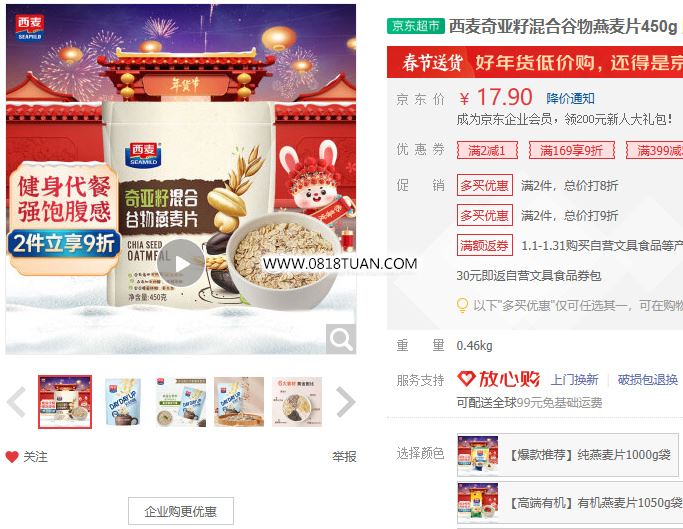Viewport: 683px width, 529px height.
Task: Click the magnifier zoom icon on product image
Action: (341, 339)
